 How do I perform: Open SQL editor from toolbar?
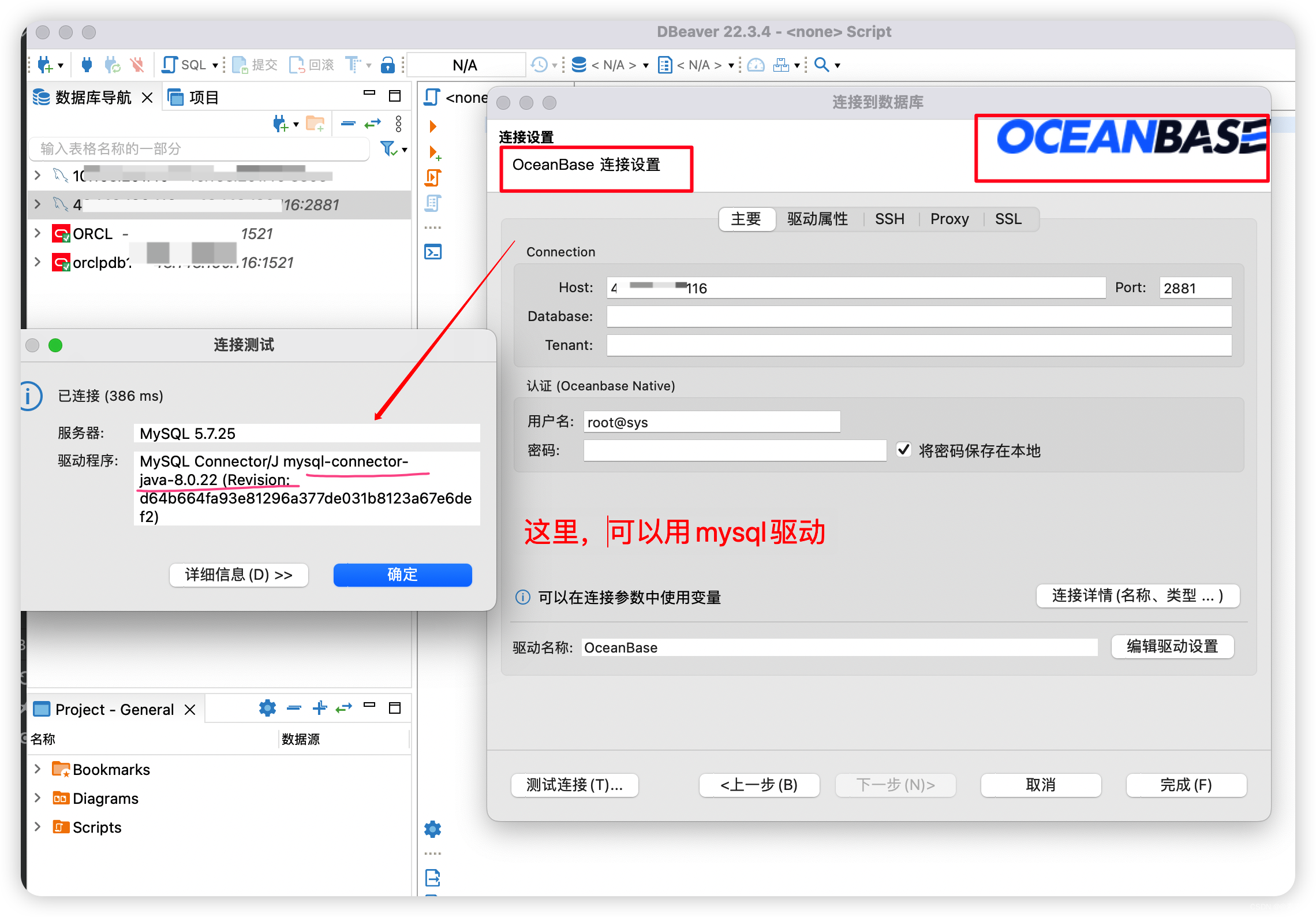pyautogui.click(x=184, y=65)
